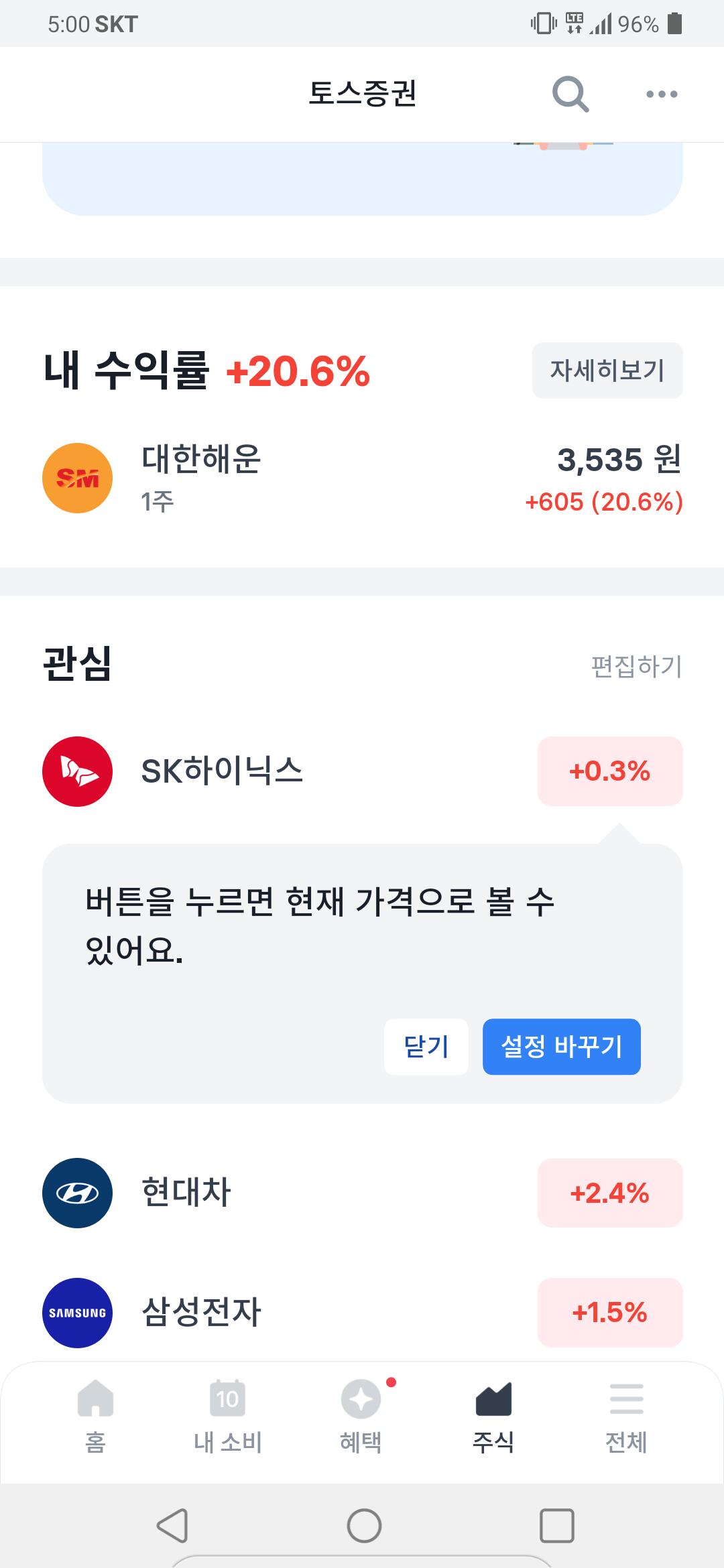
Task: Toggle 현대차 +2.4% price display
Action: [610, 1193]
